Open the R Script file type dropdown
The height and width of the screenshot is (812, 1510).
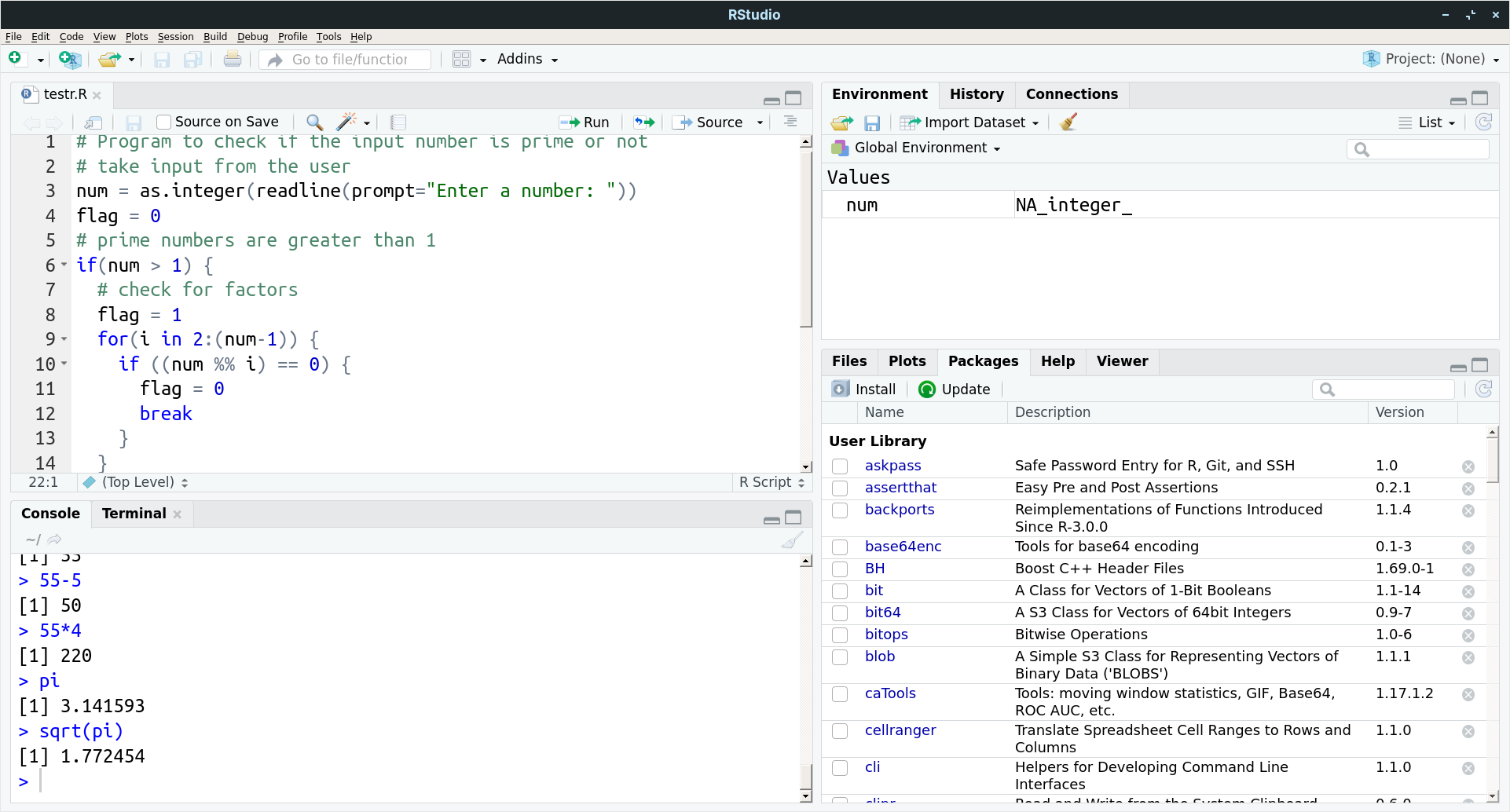click(x=771, y=482)
